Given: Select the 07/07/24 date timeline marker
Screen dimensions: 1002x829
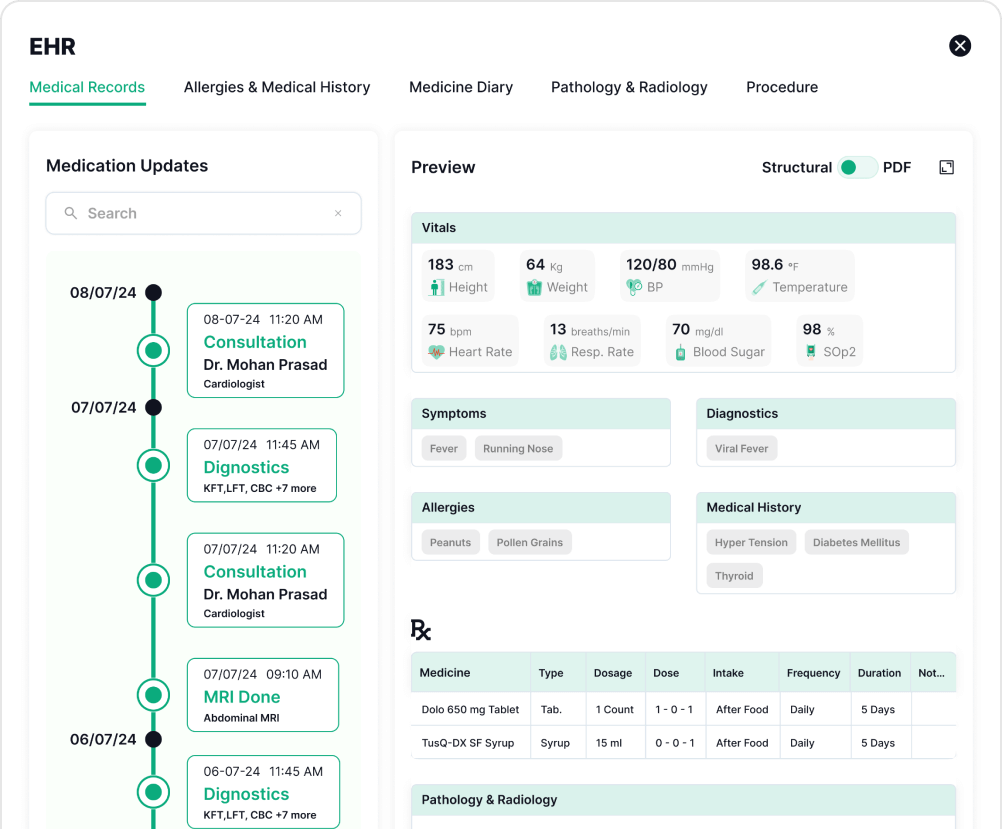Looking at the screenshot, I should [x=153, y=407].
